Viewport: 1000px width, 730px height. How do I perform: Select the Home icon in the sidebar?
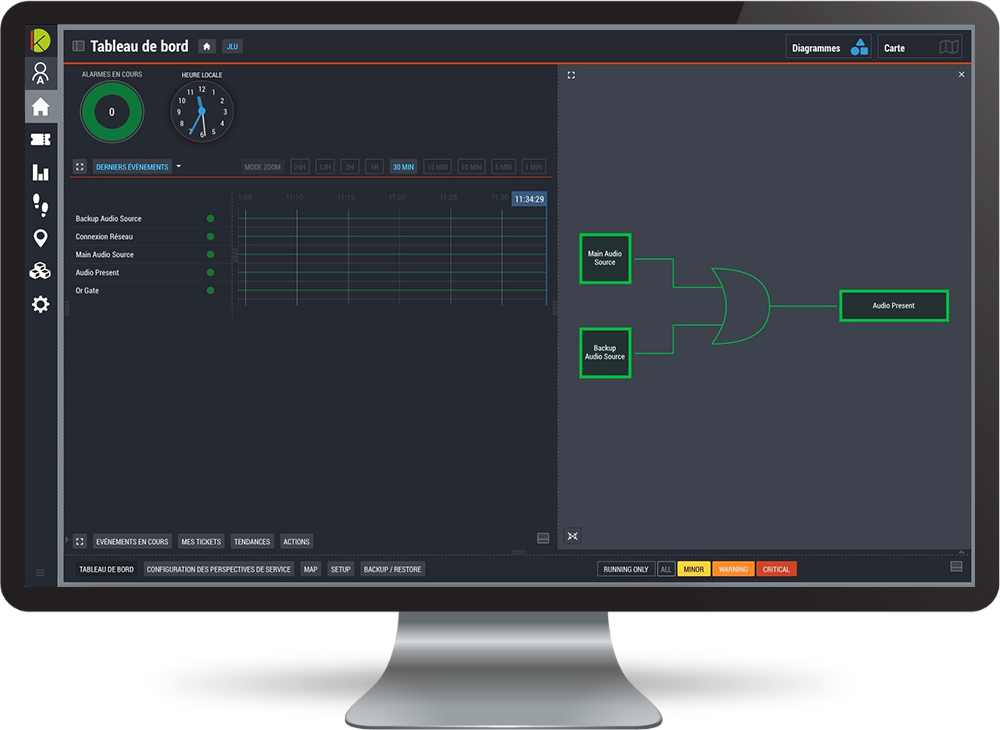(x=40, y=107)
